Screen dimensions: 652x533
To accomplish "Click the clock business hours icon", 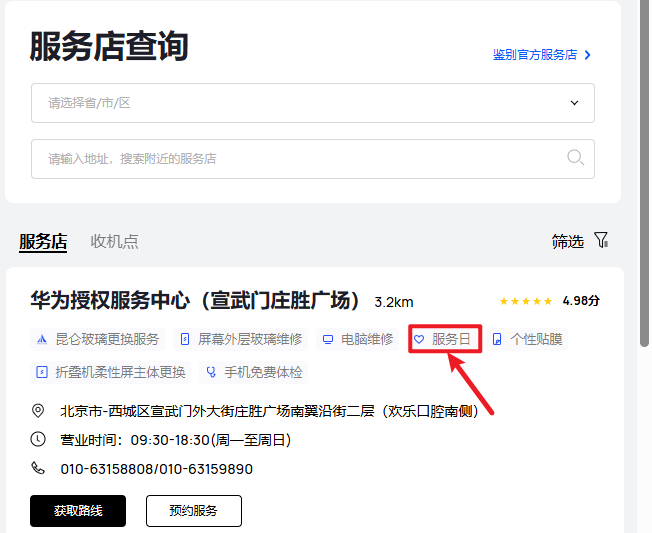I will tap(38, 439).
